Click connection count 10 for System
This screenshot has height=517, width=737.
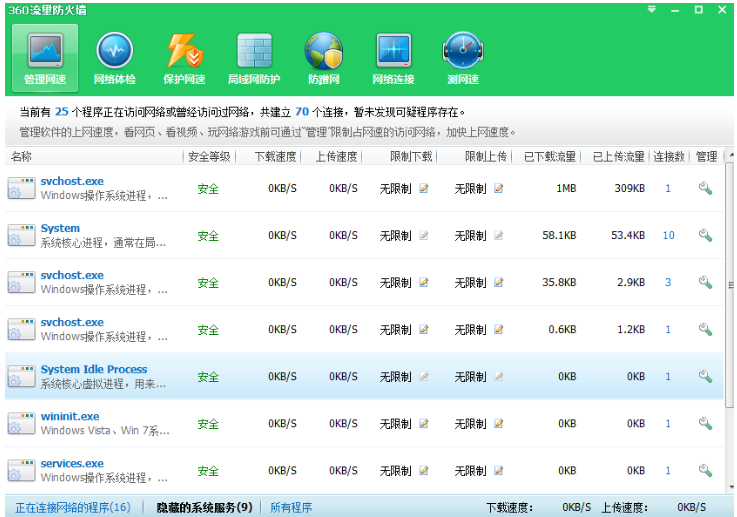[668, 235]
